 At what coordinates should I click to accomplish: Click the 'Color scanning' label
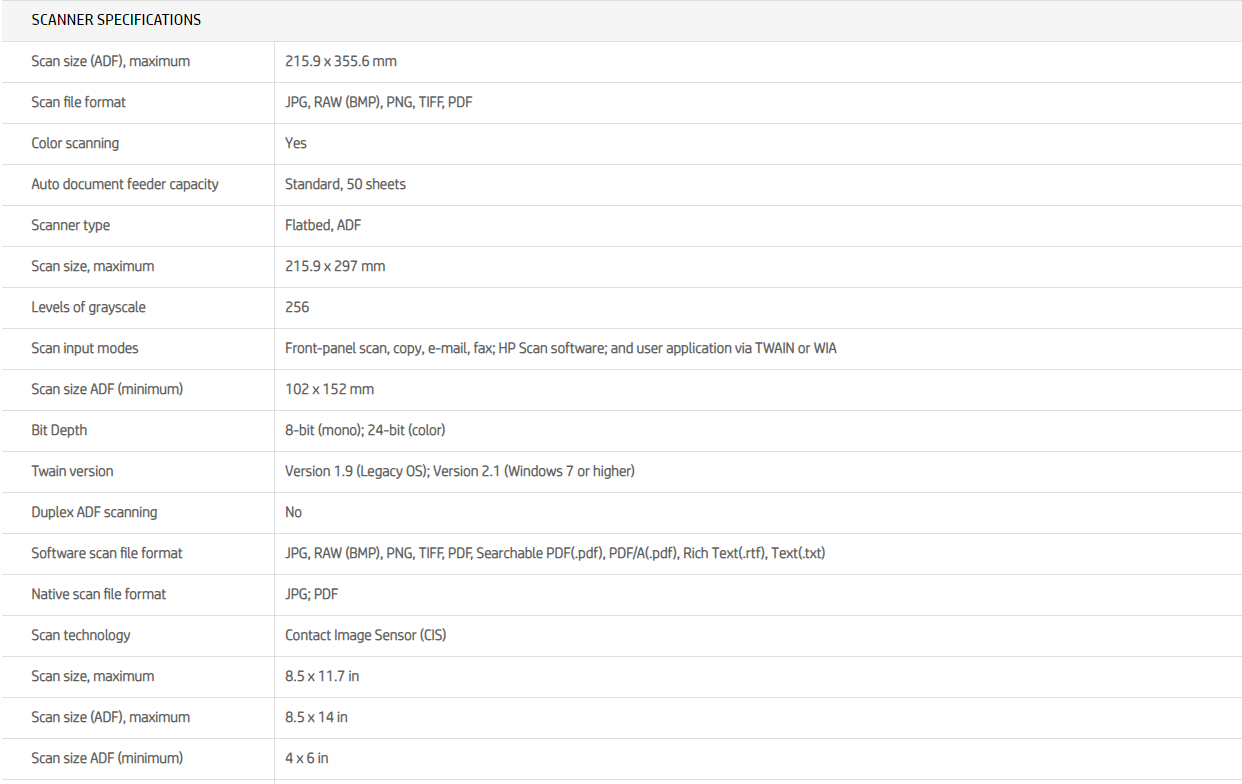(75, 143)
